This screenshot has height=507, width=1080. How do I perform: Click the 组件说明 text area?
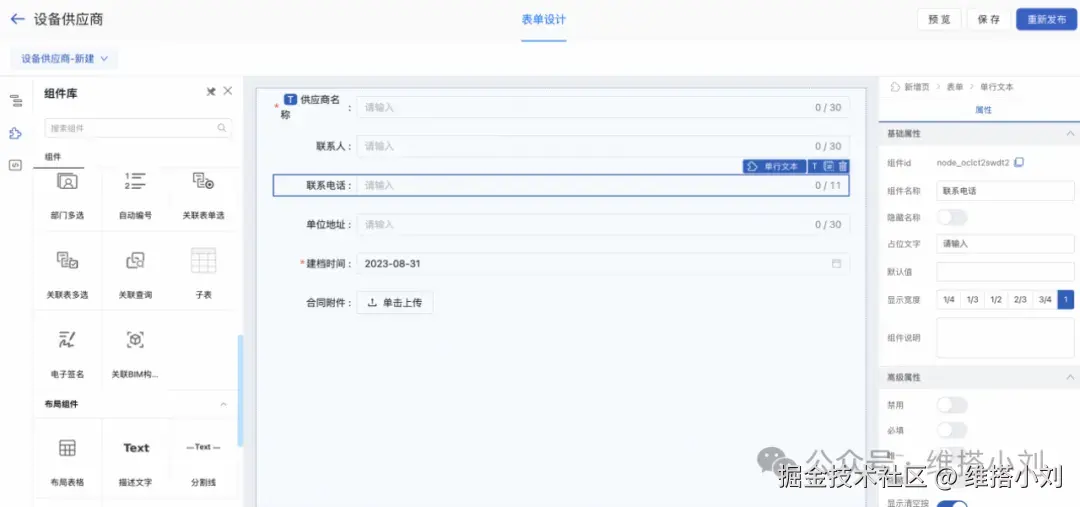(x=1005, y=338)
